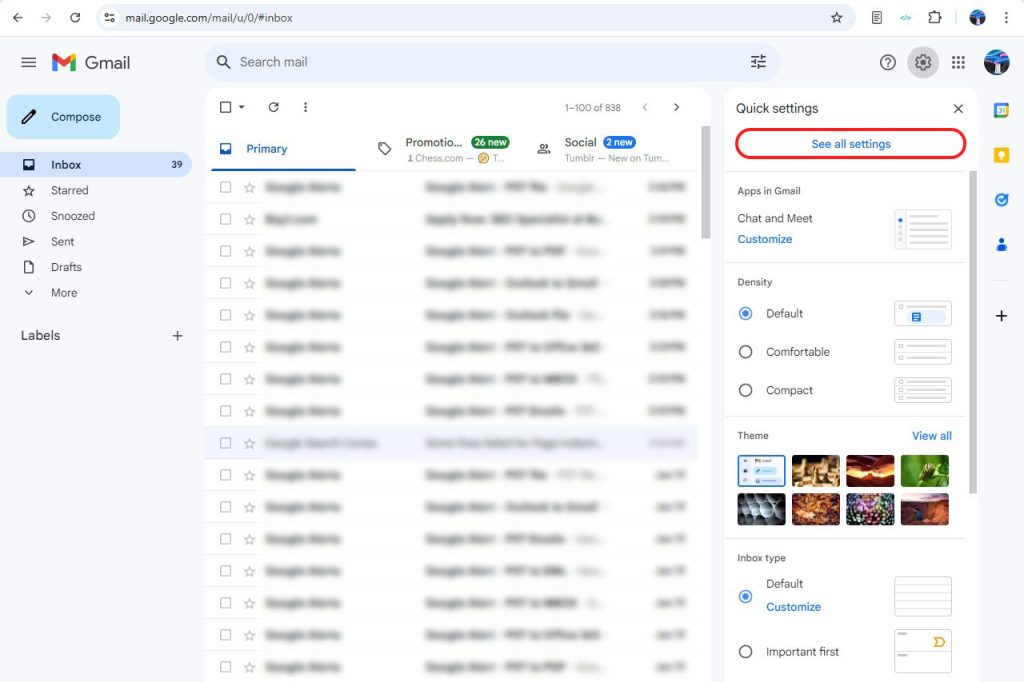
Task: Click Customize under Chat and Meet
Action: tap(765, 239)
